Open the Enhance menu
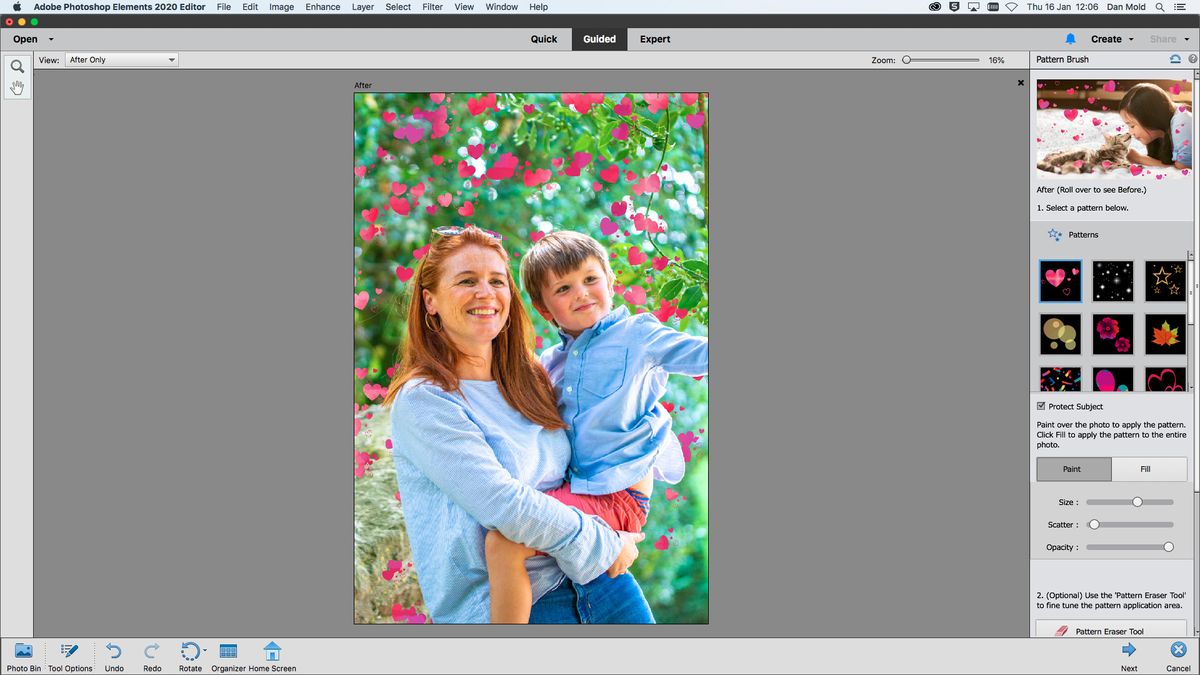The height and width of the screenshot is (675, 1200). (322, 7)
